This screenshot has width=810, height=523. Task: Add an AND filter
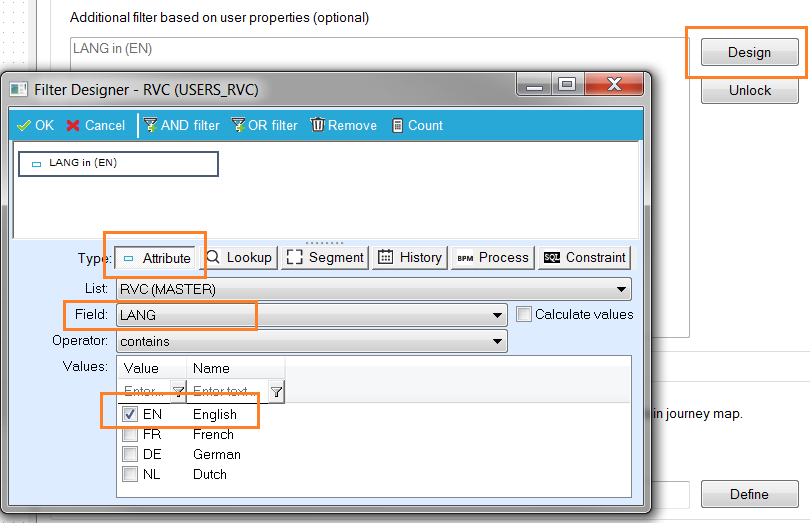pyautogui.click(x=181, y=126)
